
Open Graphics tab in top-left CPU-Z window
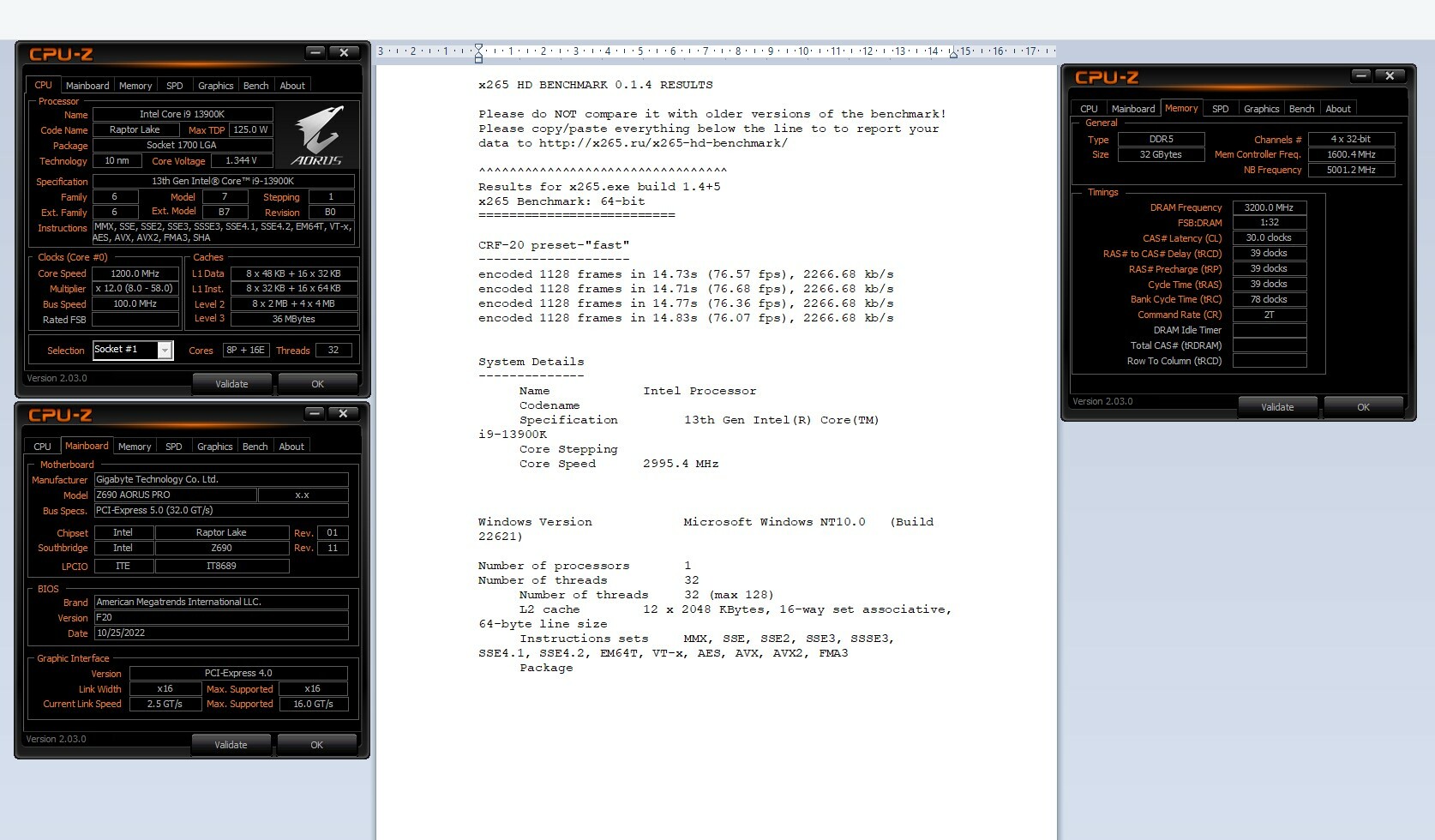(x=215, y=86)
